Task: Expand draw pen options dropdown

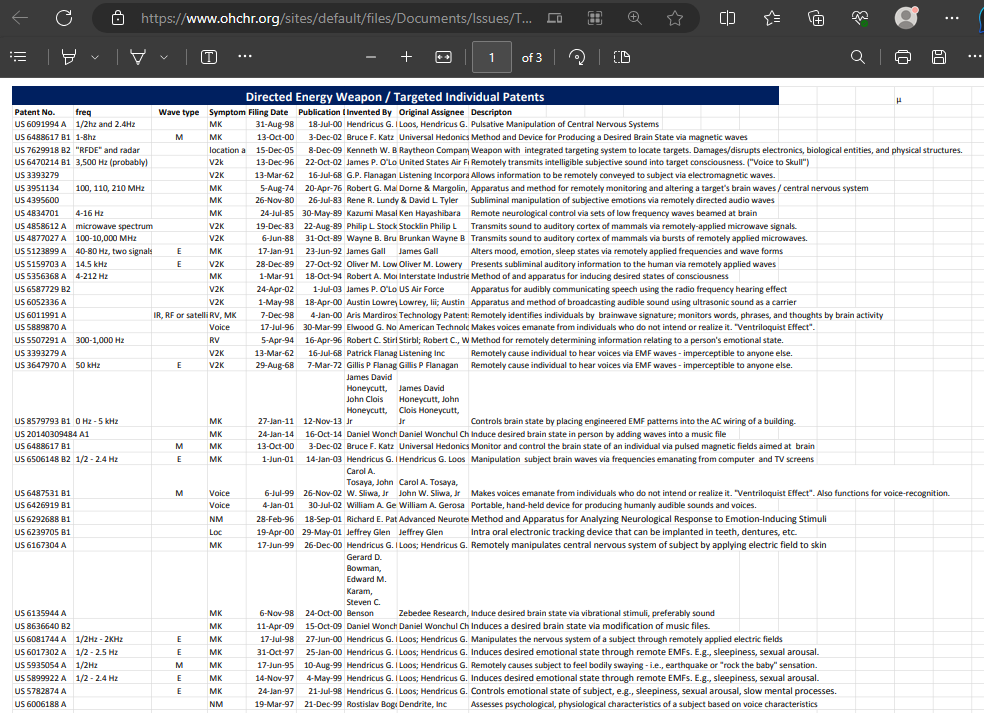Action: pos(164,57)
